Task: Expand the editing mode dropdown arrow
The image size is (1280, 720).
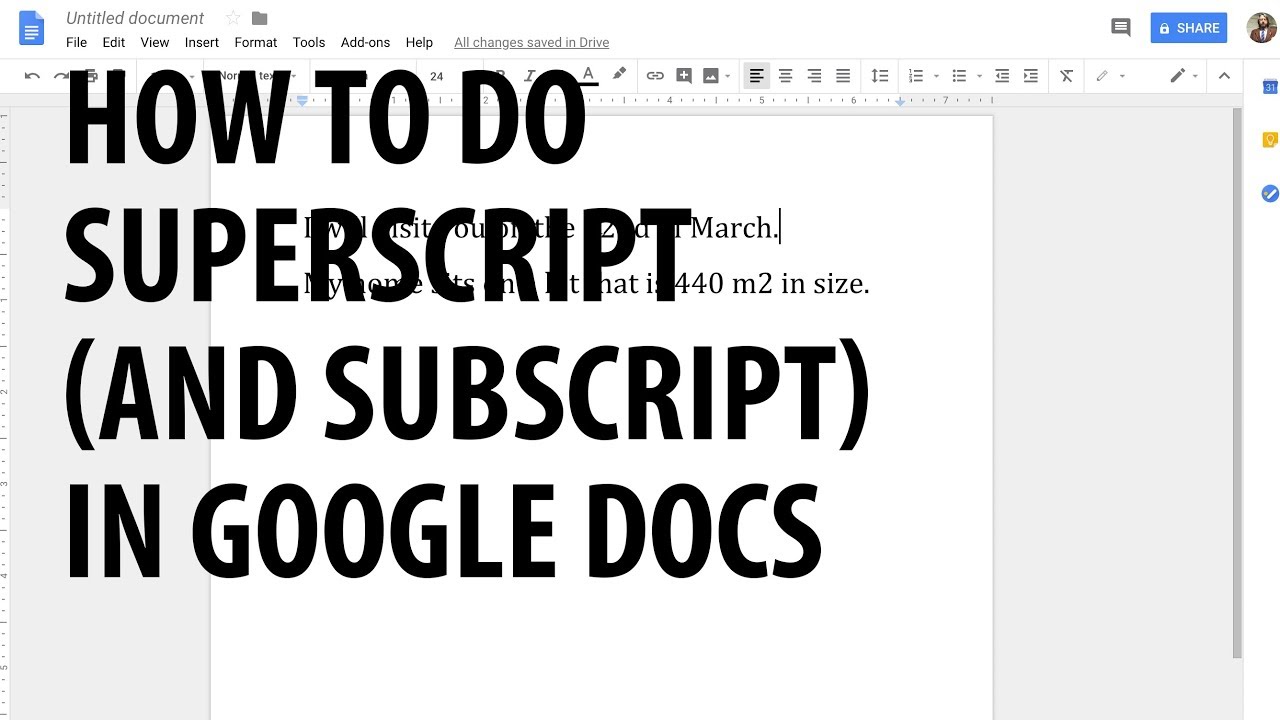Action: coord(1195,76)
